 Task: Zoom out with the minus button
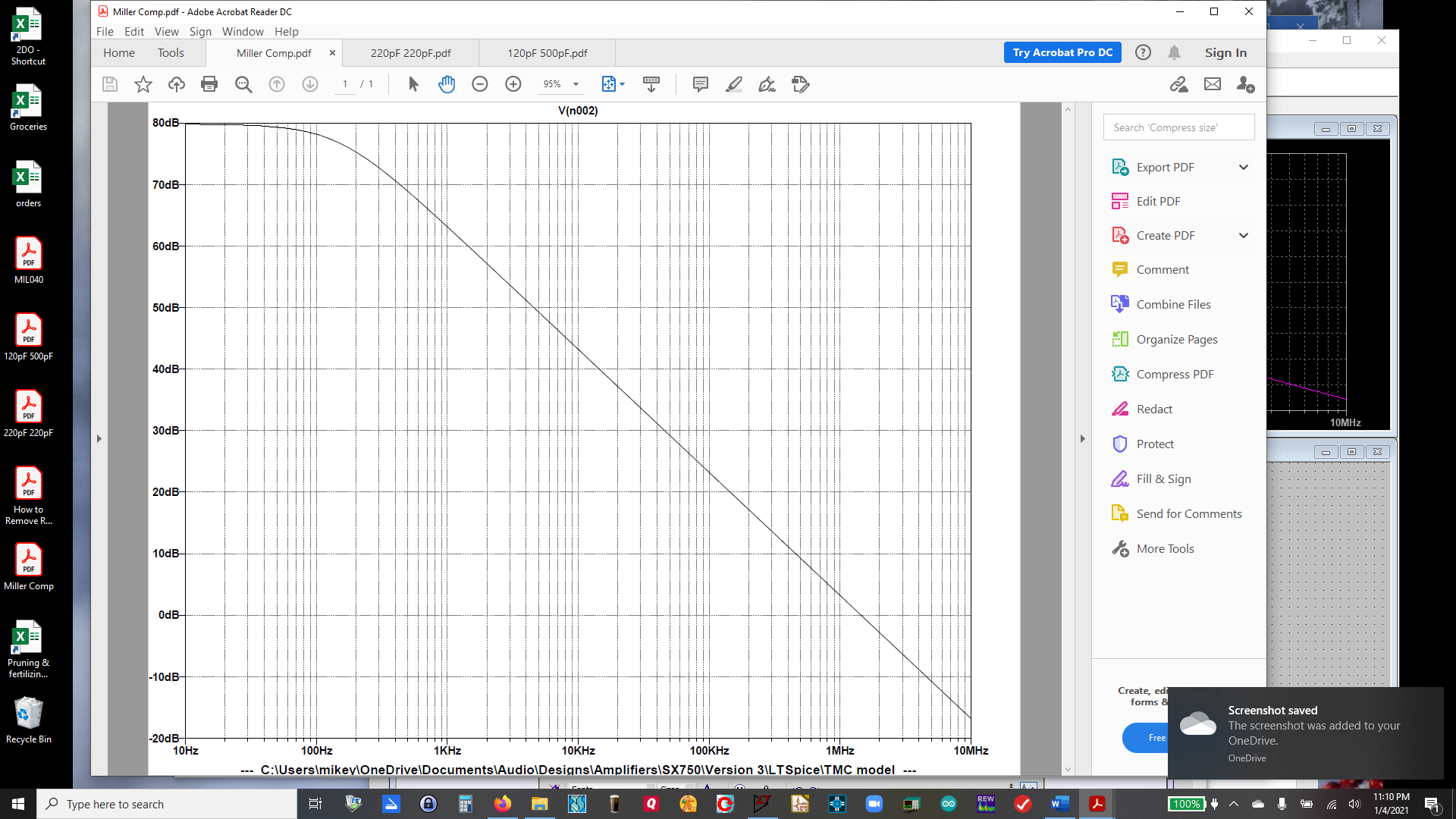click(x=480, y=84)
